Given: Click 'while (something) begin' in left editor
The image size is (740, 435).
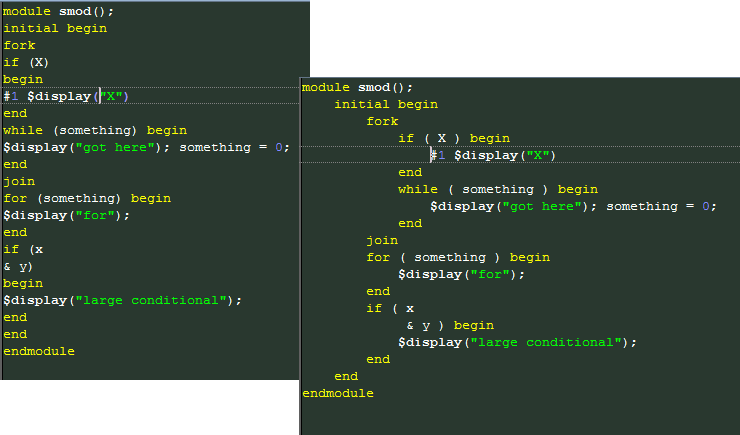Looking at the screenshot, I should coord(95,130).
